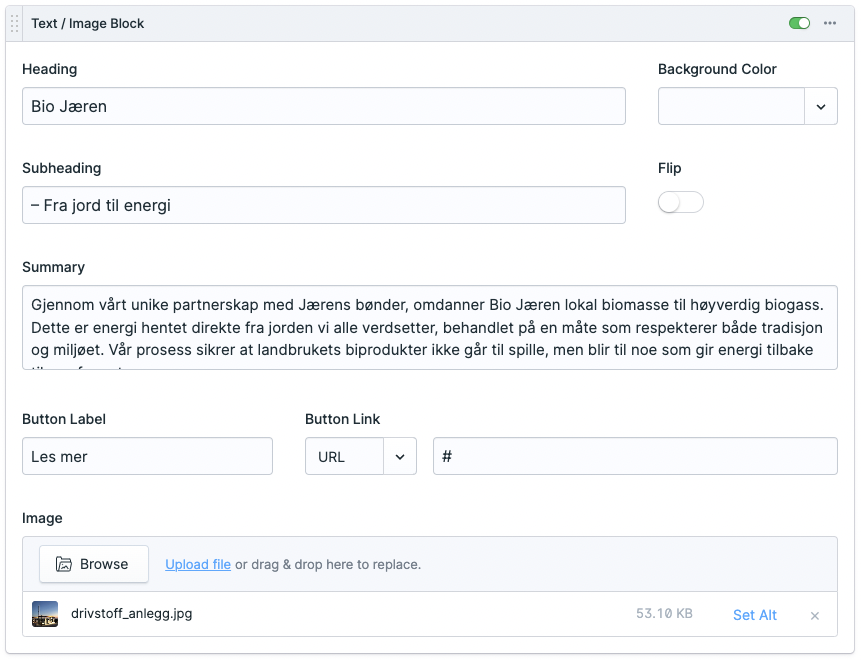Click inside the Summary text area
The height and width of the screenshot is (660, 861).
(429, 328)
